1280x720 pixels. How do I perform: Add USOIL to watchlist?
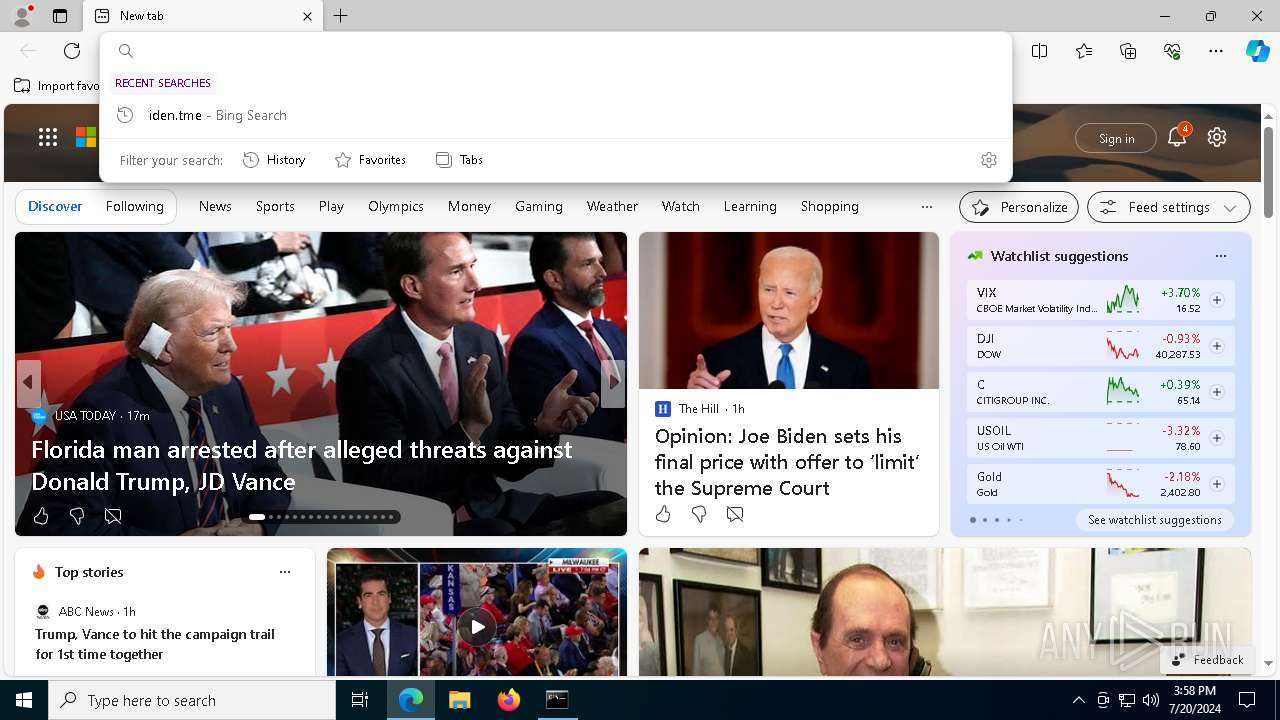click(x=1217, y=438)
